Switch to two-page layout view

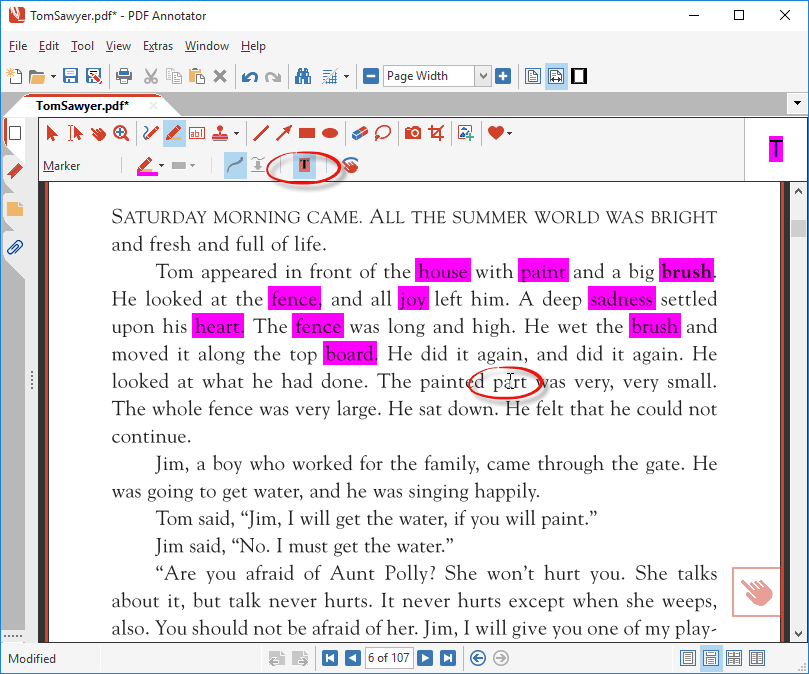(757, 658)
